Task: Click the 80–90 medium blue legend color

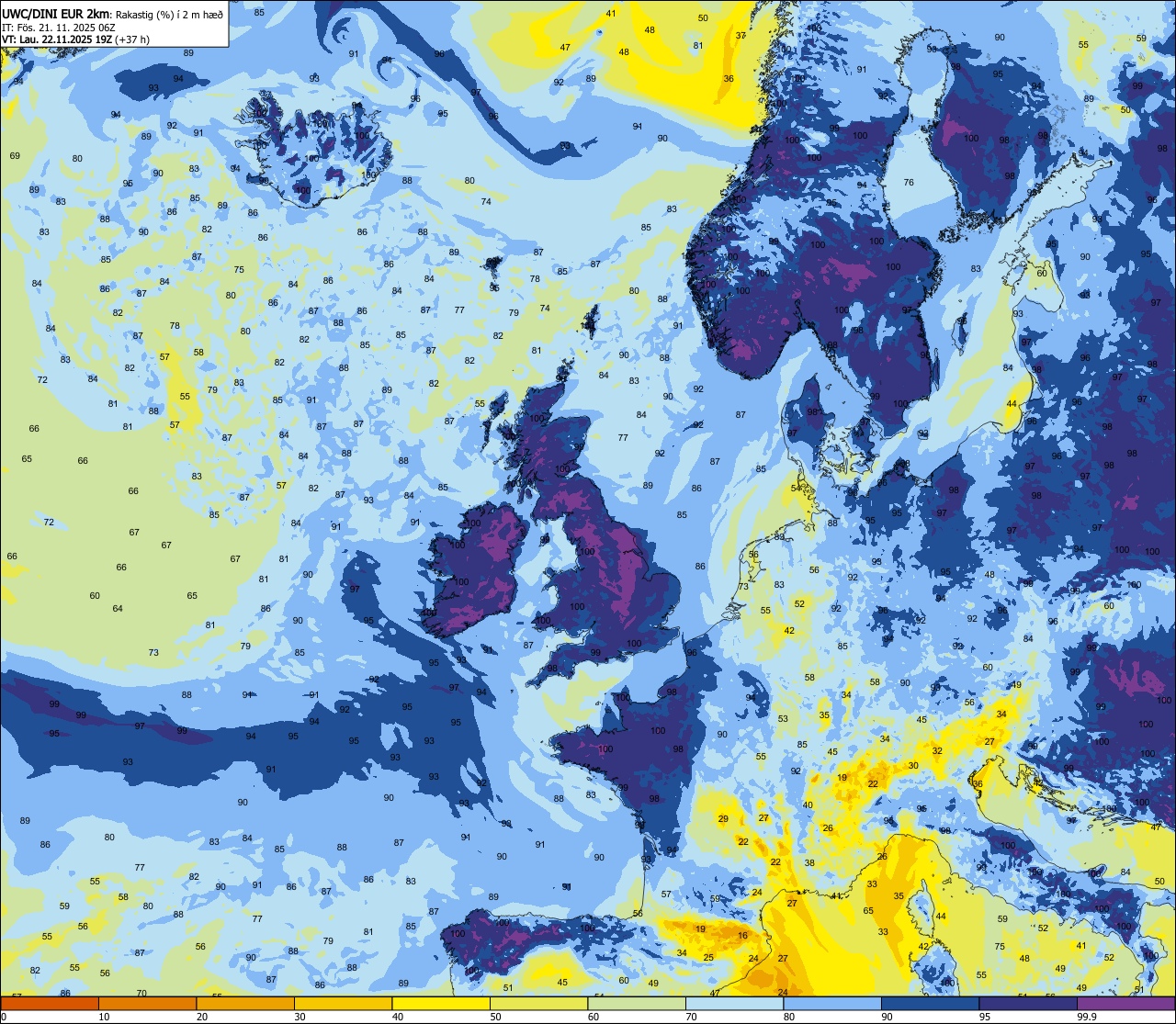Action: [x=832, y=1004]
